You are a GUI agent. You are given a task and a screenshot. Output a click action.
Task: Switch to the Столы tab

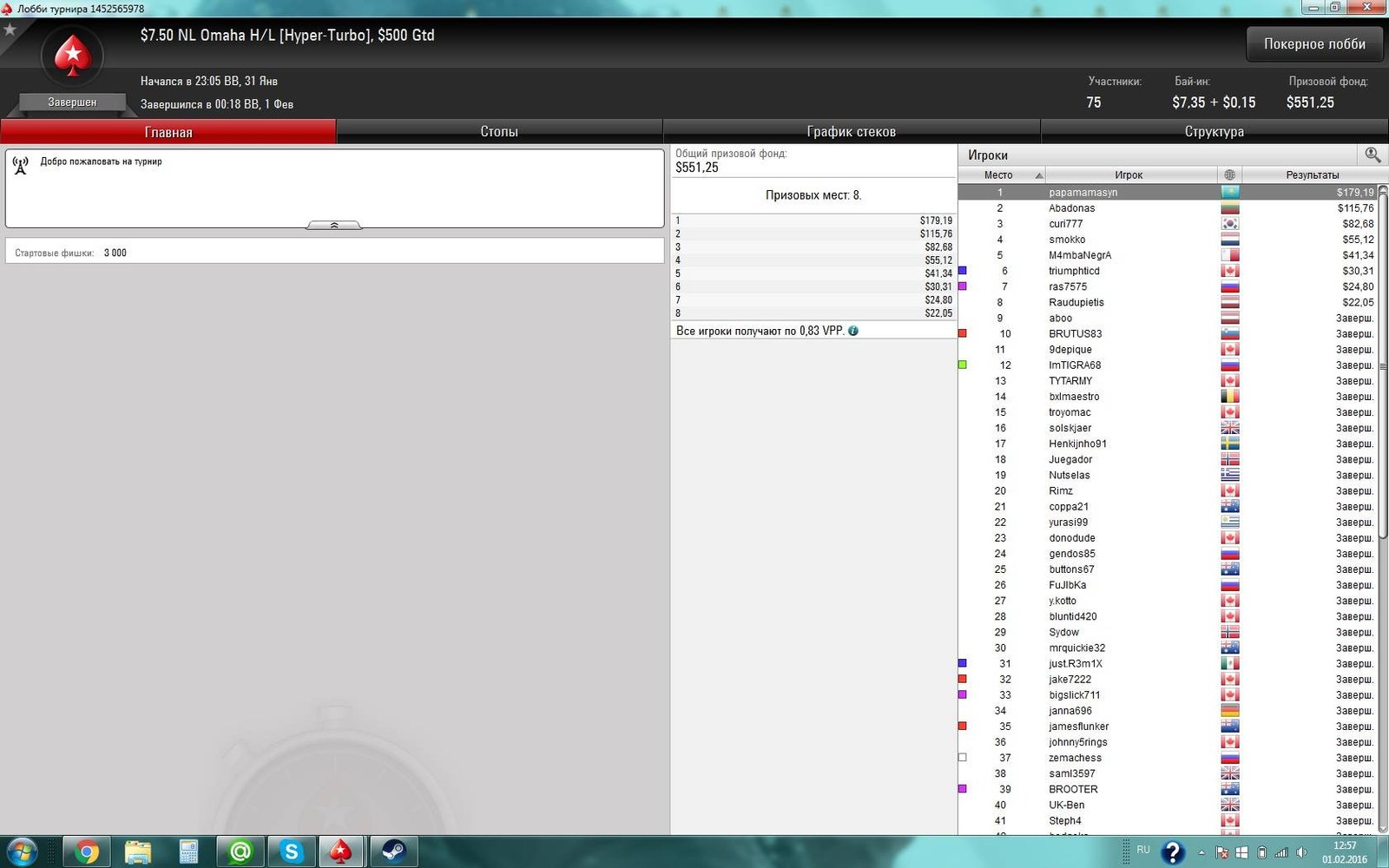tap(499, 132)
